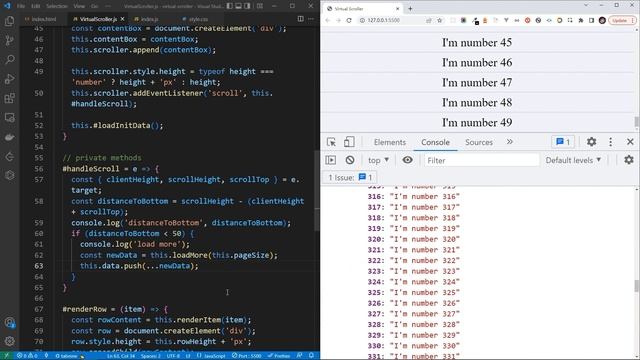Click the Spaces: 2 indentation indicator
The width and height of the screenshot is (640, 360).
point(151,356)
